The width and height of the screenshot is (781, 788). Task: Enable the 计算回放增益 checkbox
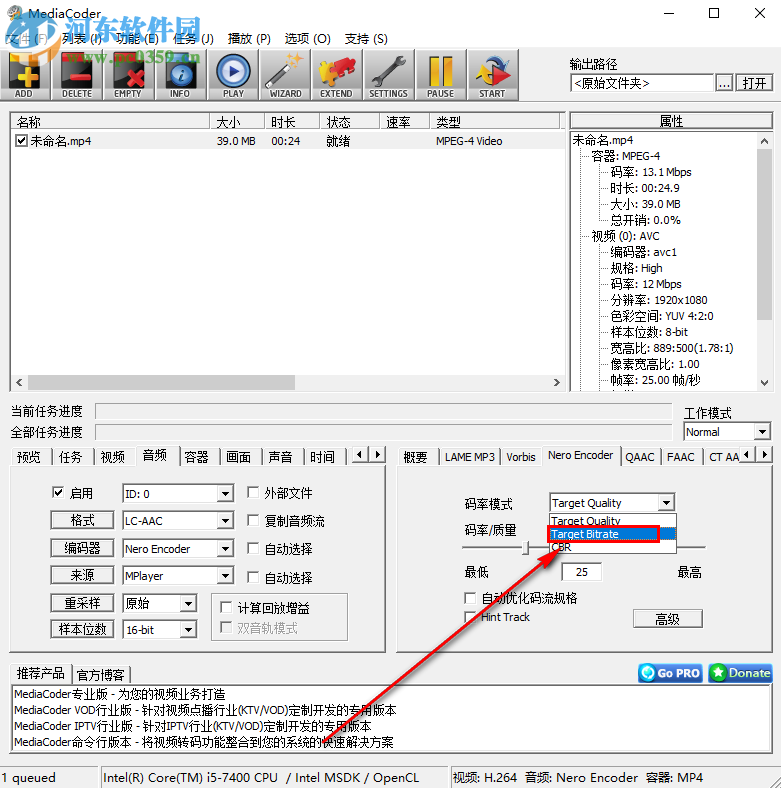coord(227,608)
